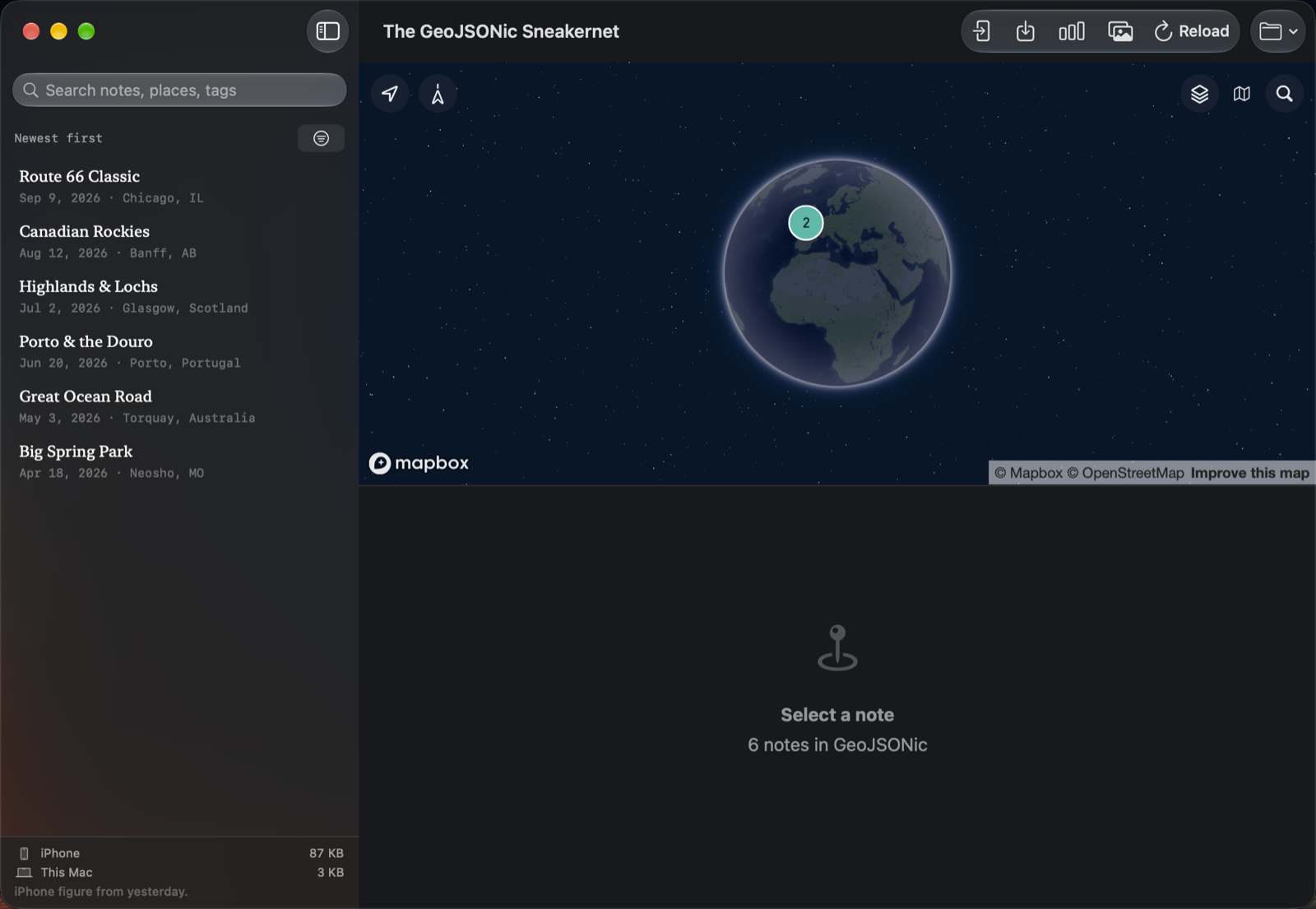
Task: Open the photo gallery icon in toolbar
Action: [x=1120, y=31]
